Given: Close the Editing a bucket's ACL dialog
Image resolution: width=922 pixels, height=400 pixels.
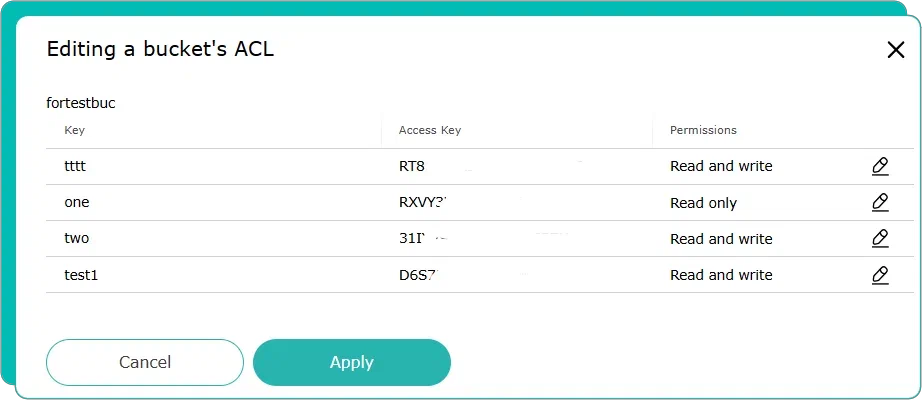Looking at the screenshot, I should (895, 50).
